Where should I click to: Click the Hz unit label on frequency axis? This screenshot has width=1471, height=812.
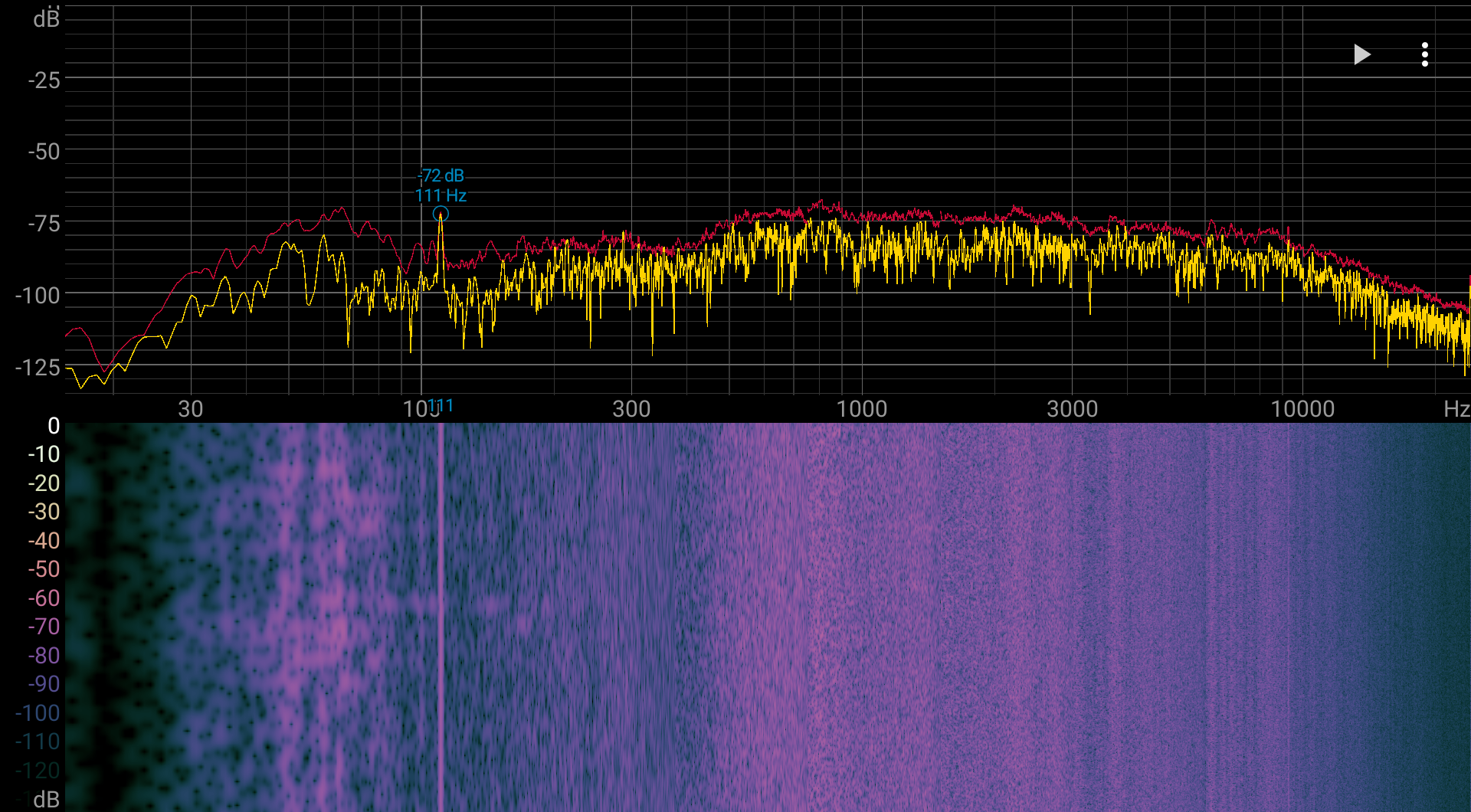click(x=1456, y=409)
